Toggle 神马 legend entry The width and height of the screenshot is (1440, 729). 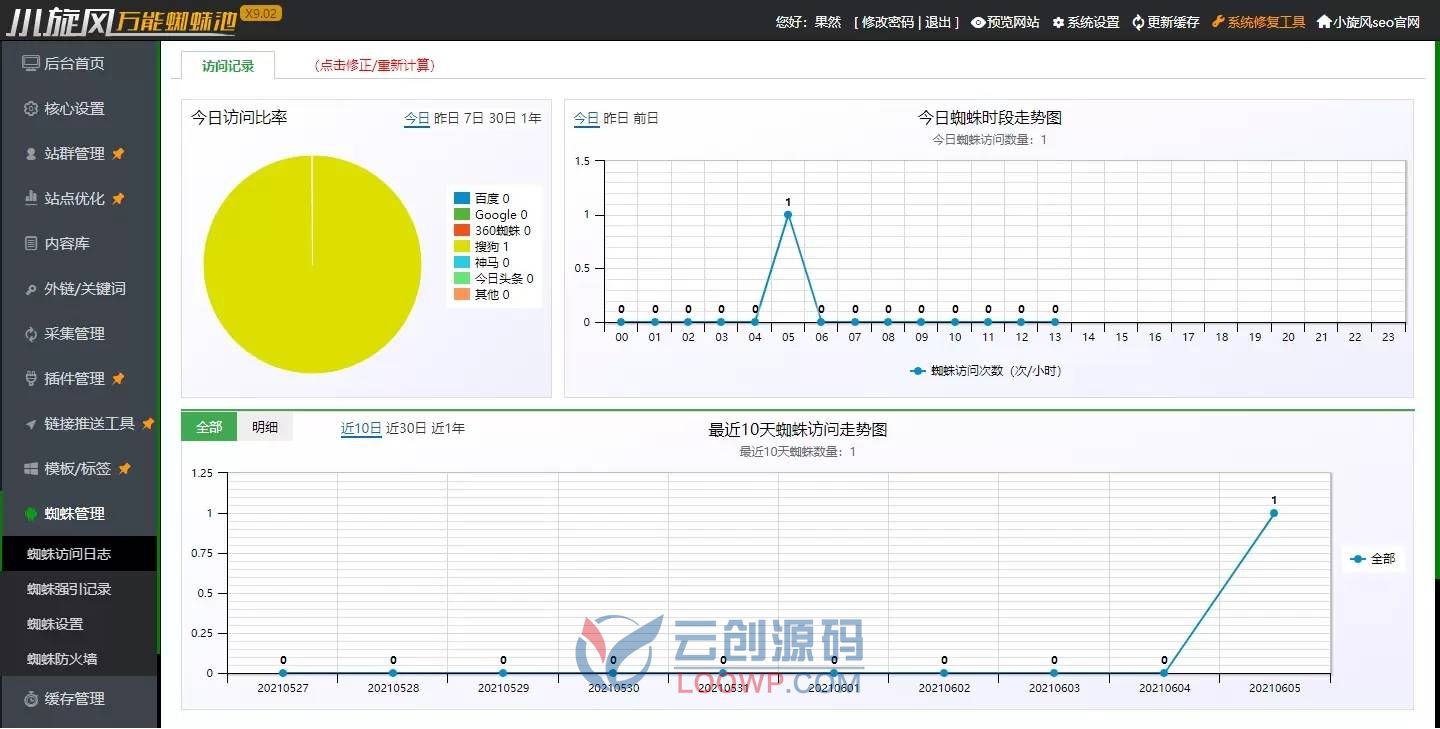(481, 262)
